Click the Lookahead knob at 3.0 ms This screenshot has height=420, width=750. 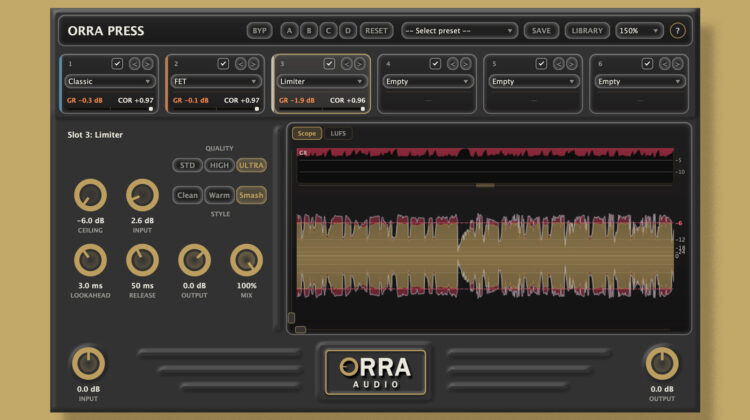pos(90,260)
